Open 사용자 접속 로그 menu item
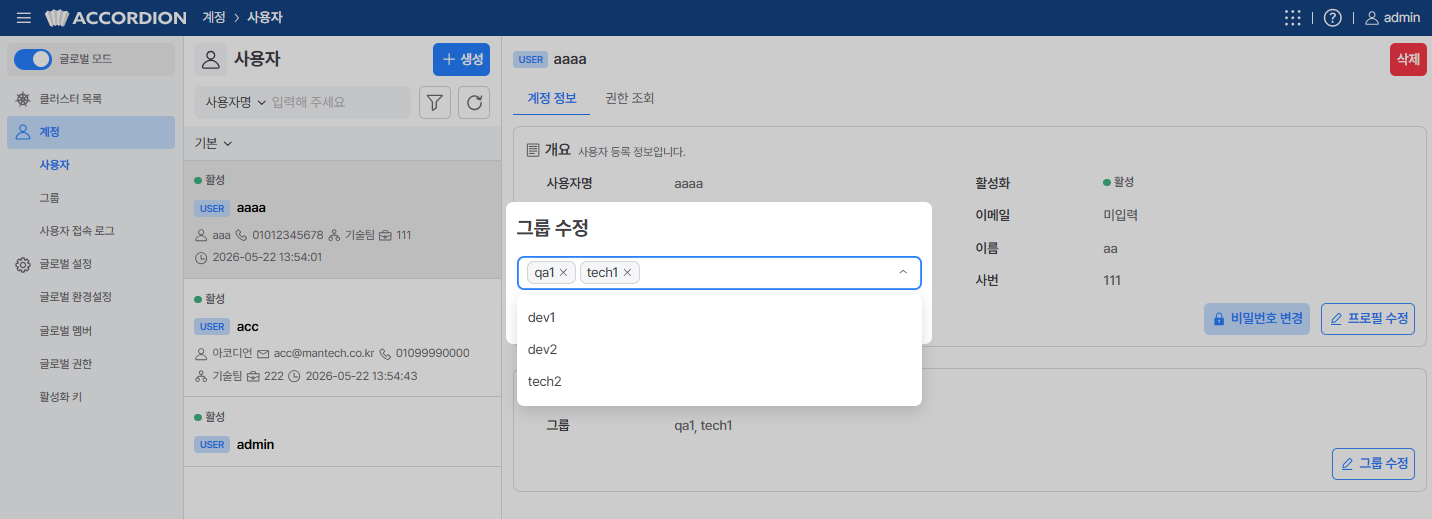Viewport: 1432px width, 519px height. coord(91,231)
